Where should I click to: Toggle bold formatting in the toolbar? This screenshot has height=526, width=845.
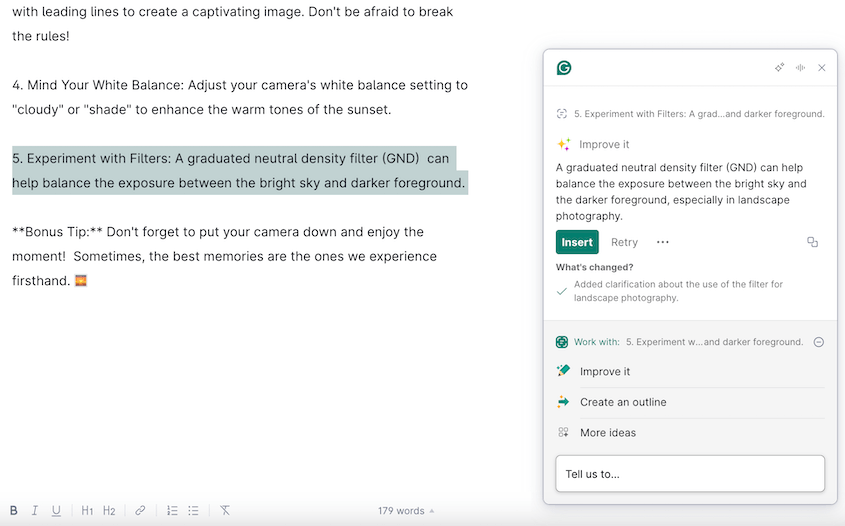[14, 510]
